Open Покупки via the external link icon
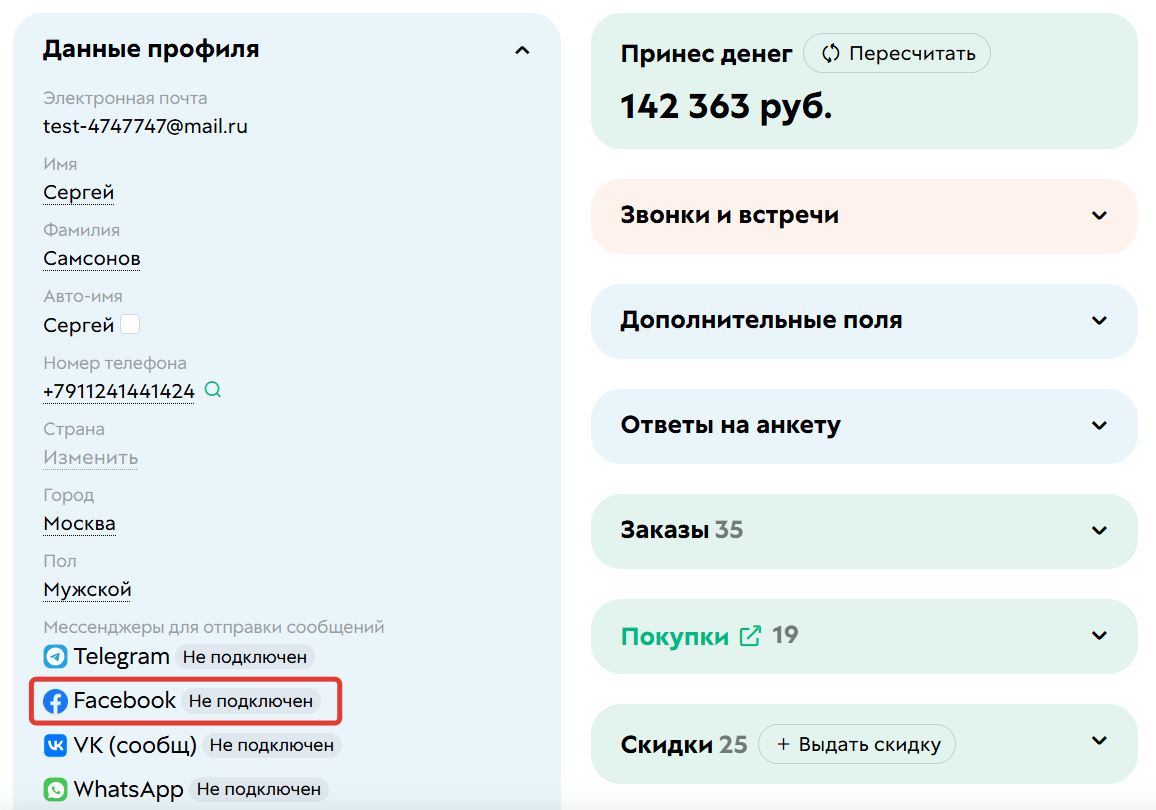This screenshot has height=810, width=1156. click(749, 635)
